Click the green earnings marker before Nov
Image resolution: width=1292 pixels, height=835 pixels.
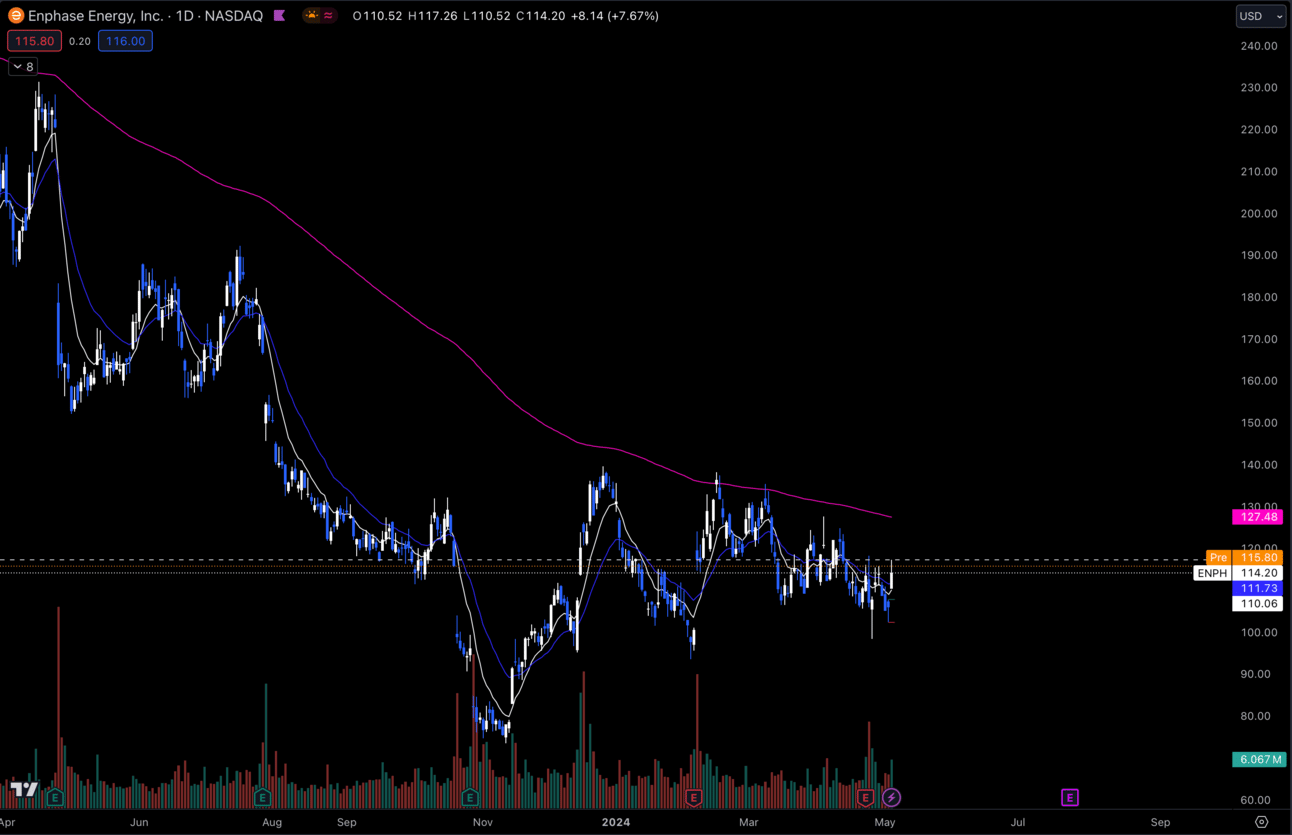pyautogui.click(x=470, y=798)
